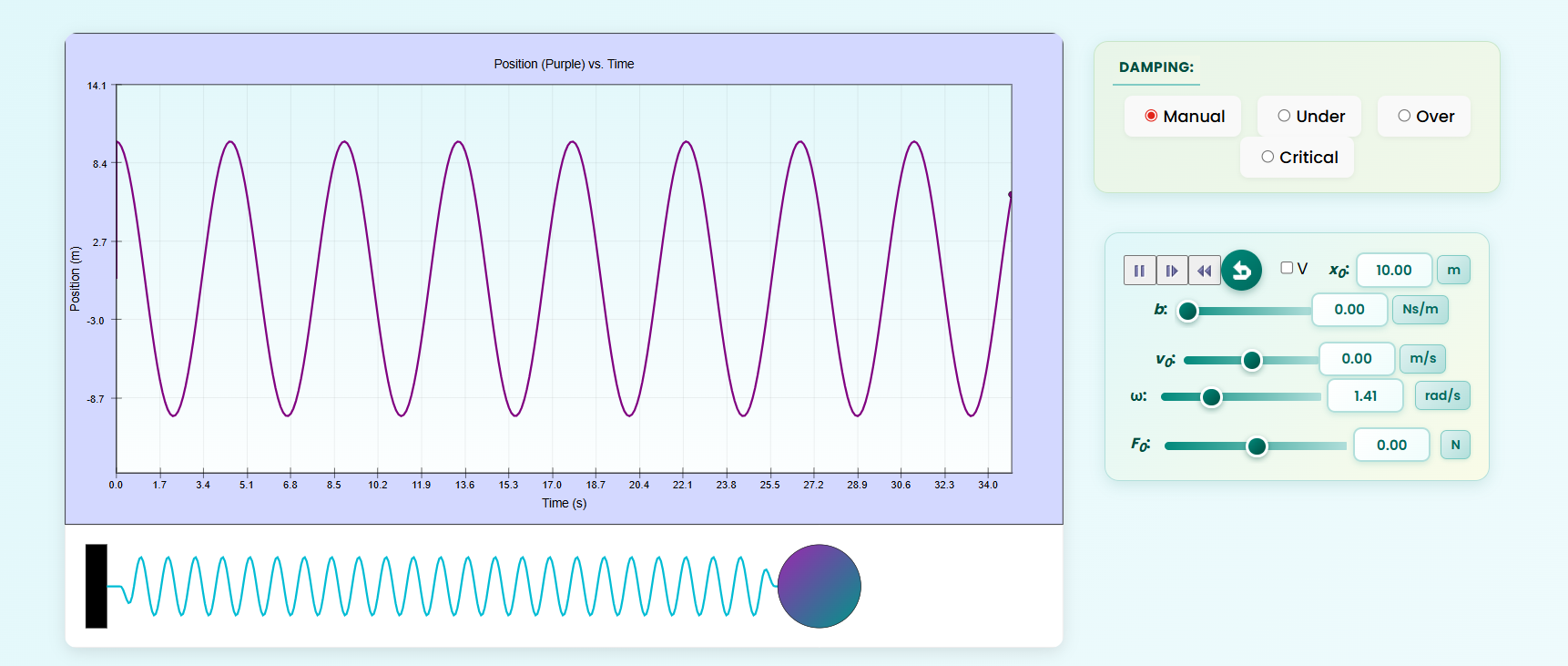Click the purple mass ball on the spring

coord(820,586)
